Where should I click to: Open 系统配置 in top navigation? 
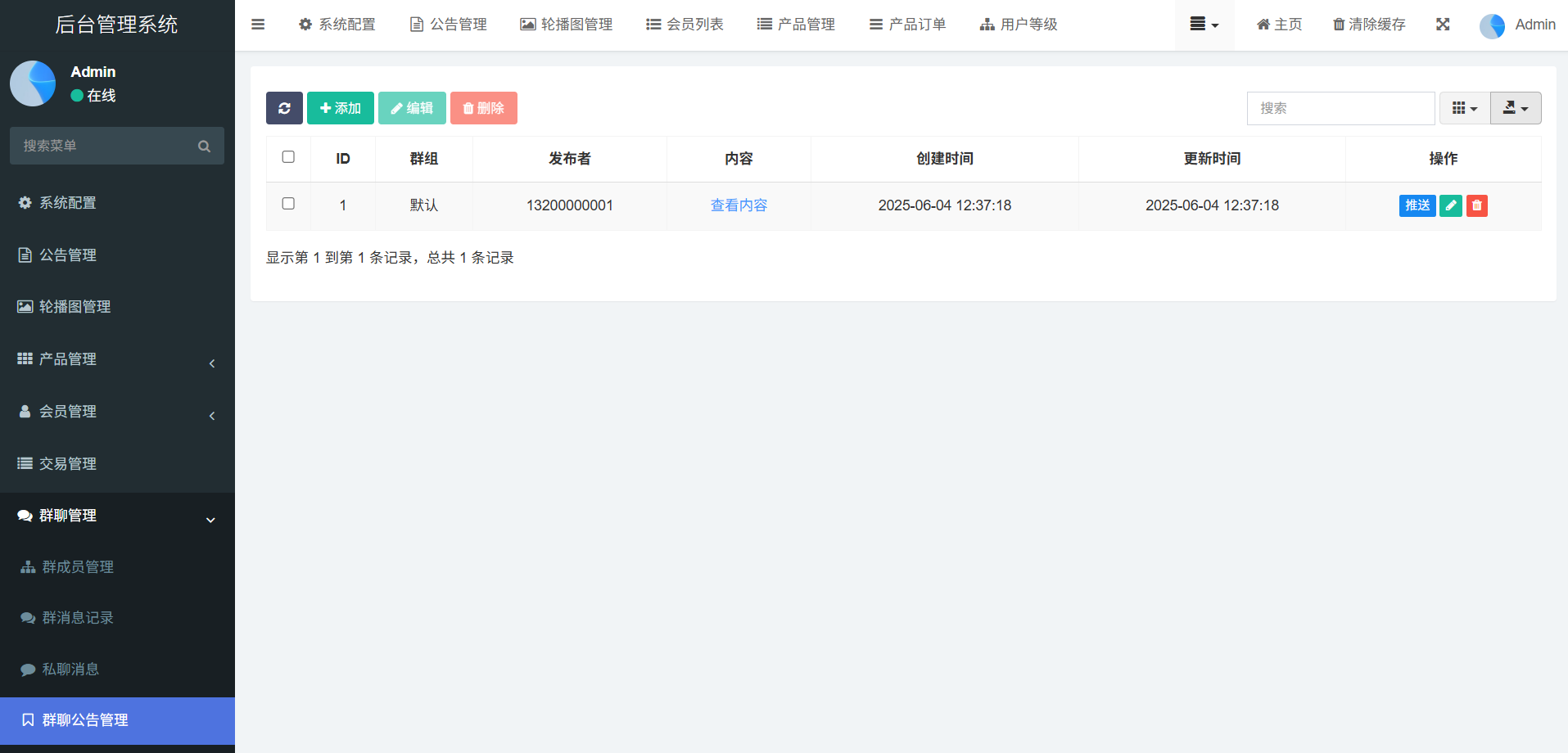pos(337,25)
